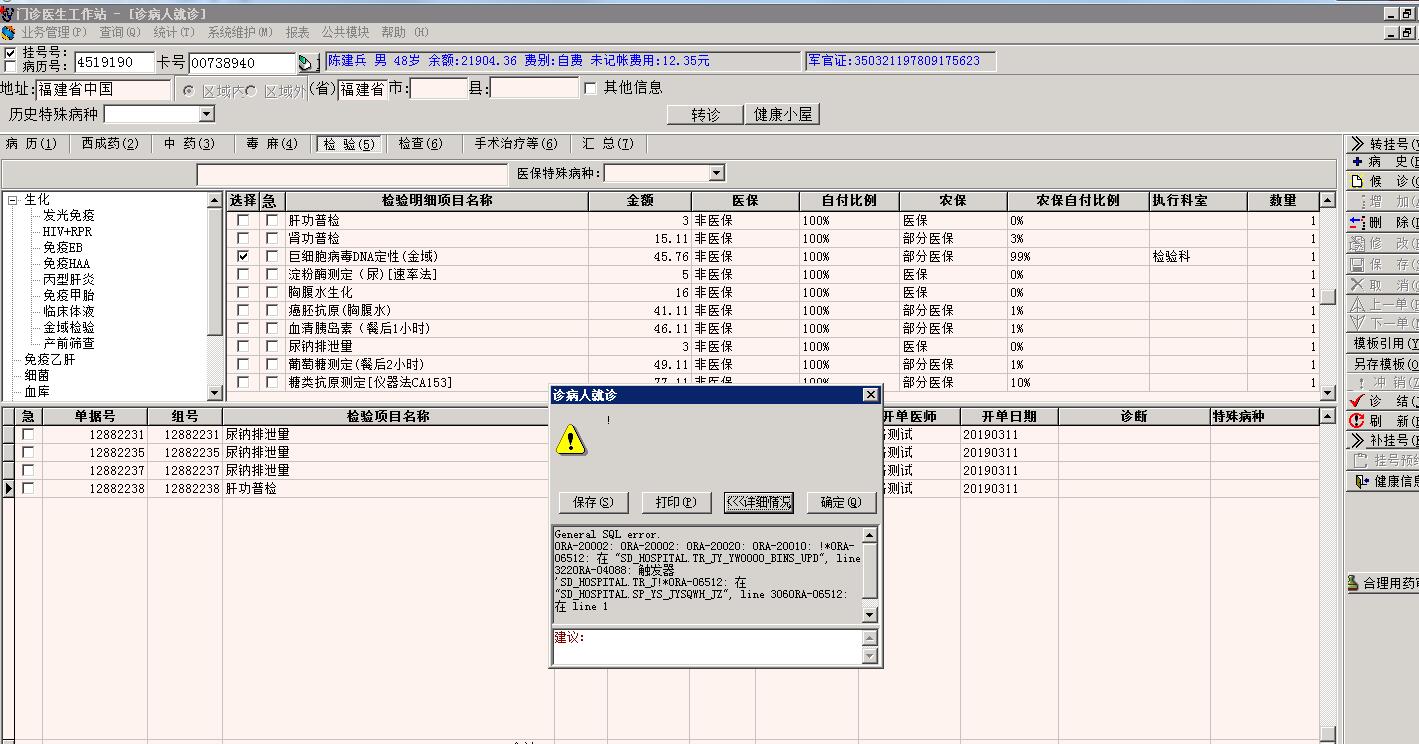Image resolution: width=1419 pixels, height=744 pixels.
Task: Open the 统计(T) menu
Action: click(x=175, y=32)
